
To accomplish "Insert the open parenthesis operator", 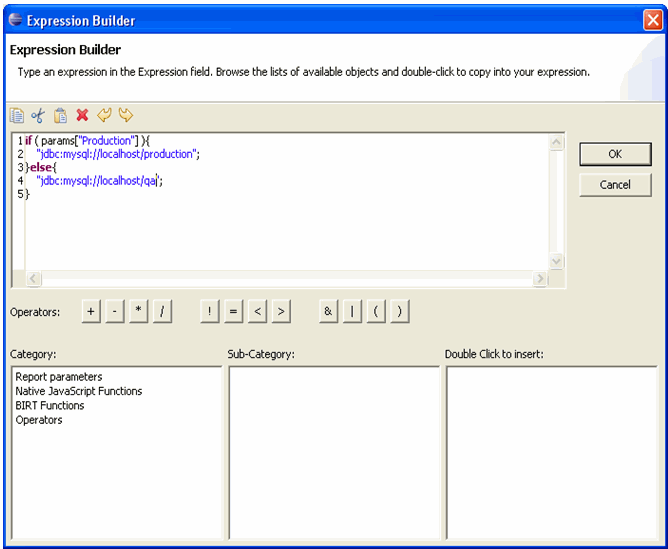I will click(x=376, y=311).
